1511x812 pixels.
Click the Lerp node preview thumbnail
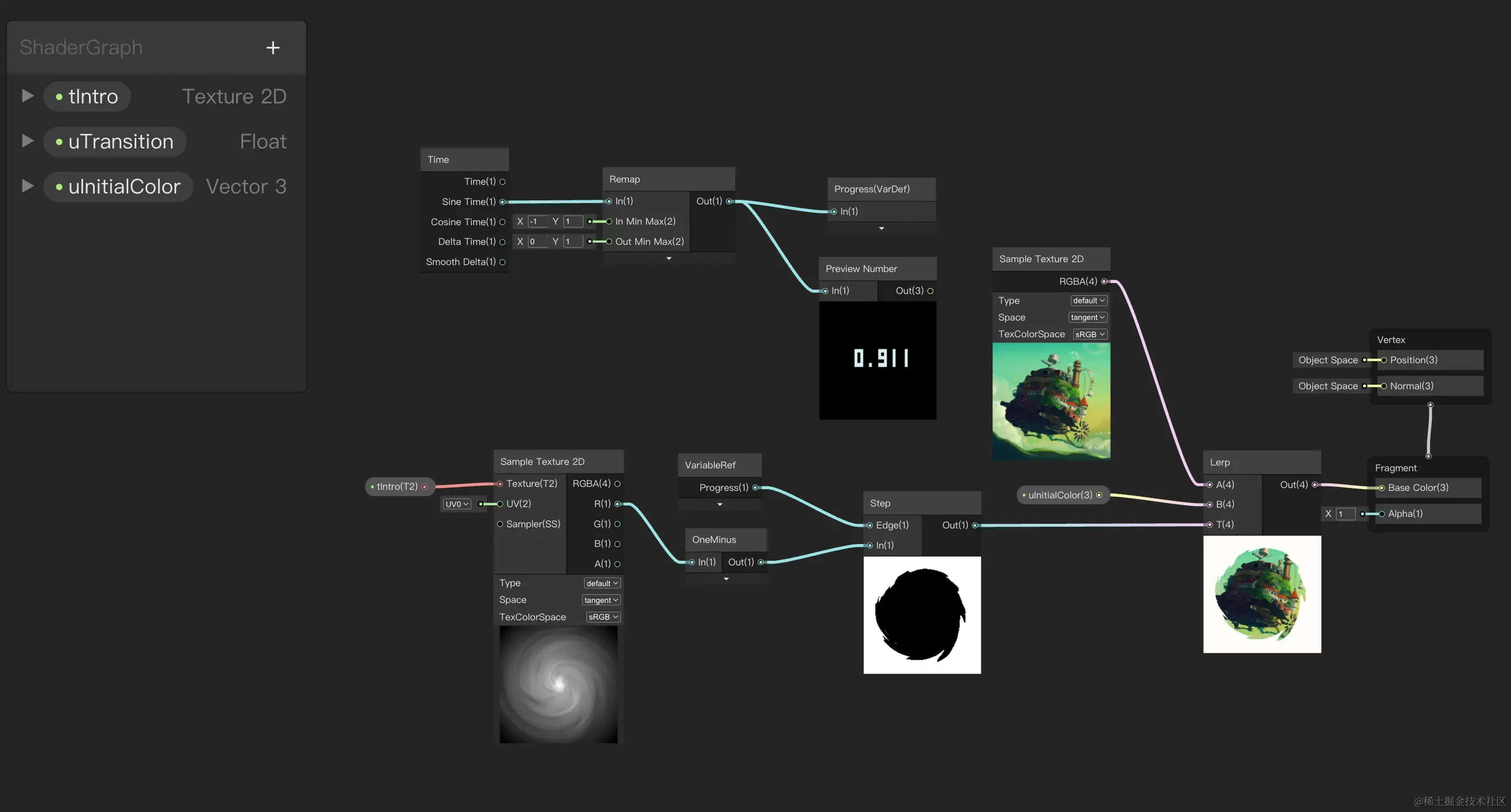coord(1261,594)
